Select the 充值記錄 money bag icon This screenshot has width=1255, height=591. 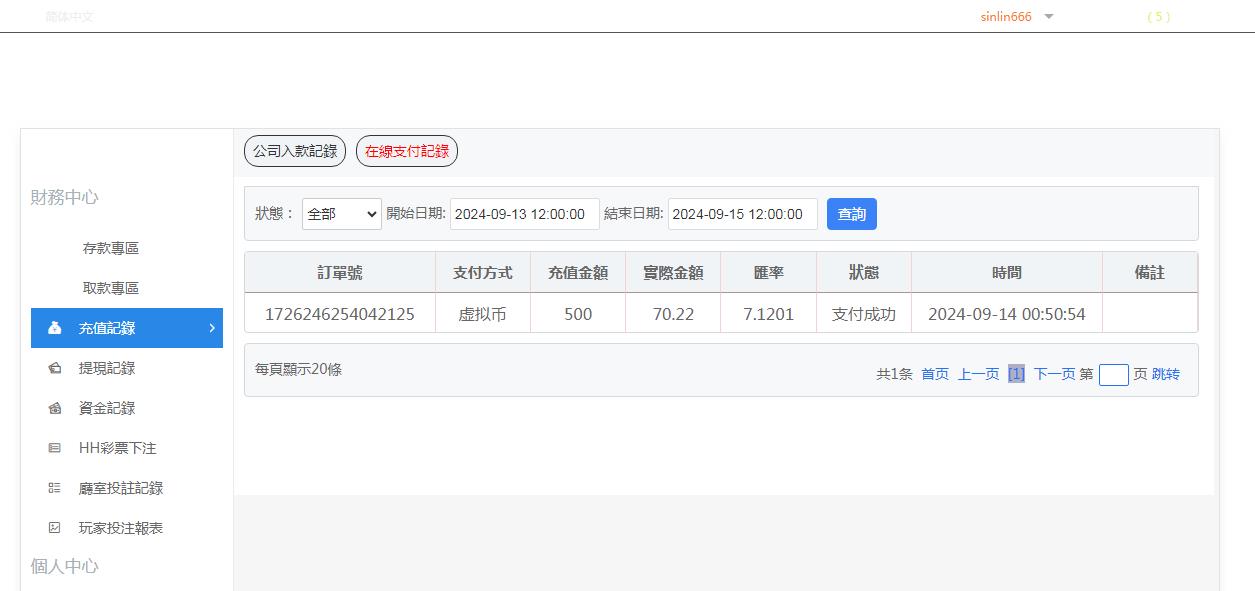click(x=53, y=327)
